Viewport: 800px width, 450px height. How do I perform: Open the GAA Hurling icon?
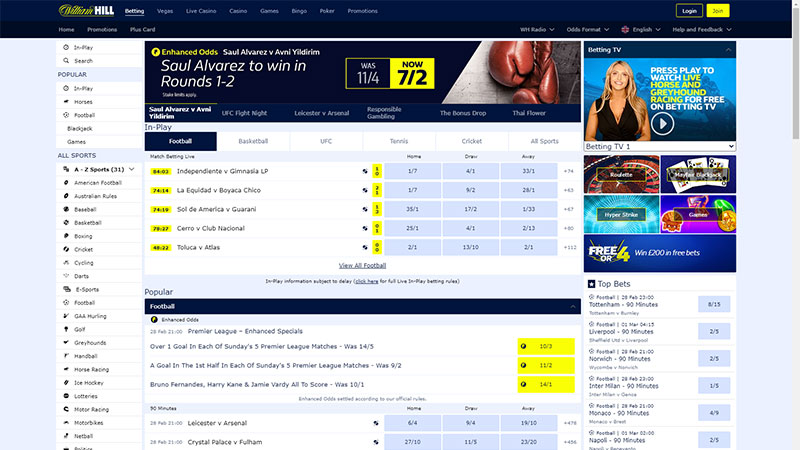(66, 316)
